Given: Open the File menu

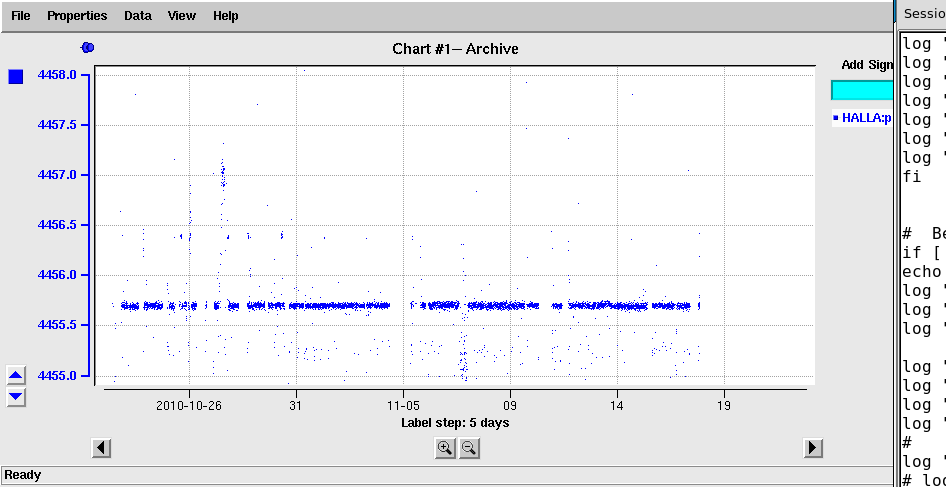Looking at the screenshot, I should coord(21,16).
